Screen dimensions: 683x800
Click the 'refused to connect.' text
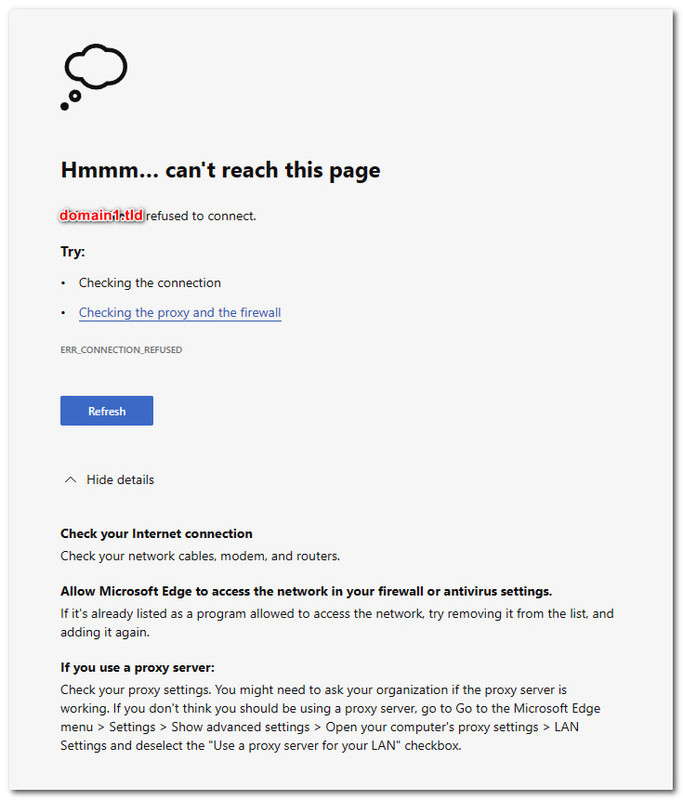point(201,216)
